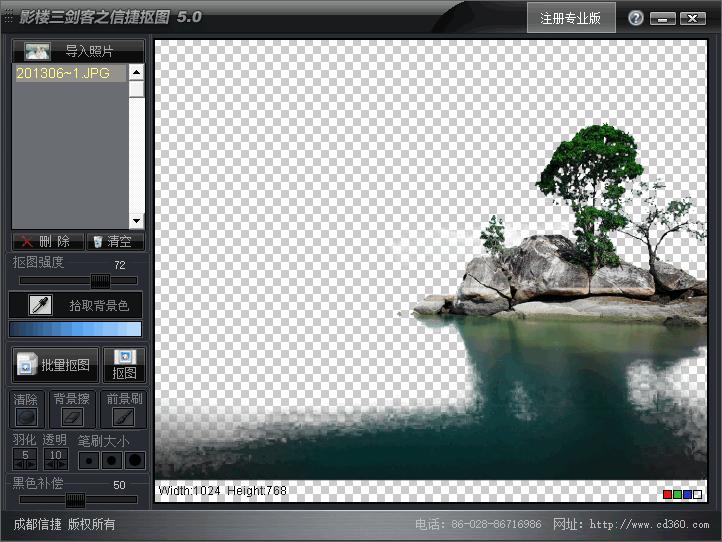The image size is (722, 542).
Task: Click the 抠图强度 value 72
Action: coord(120,265)
